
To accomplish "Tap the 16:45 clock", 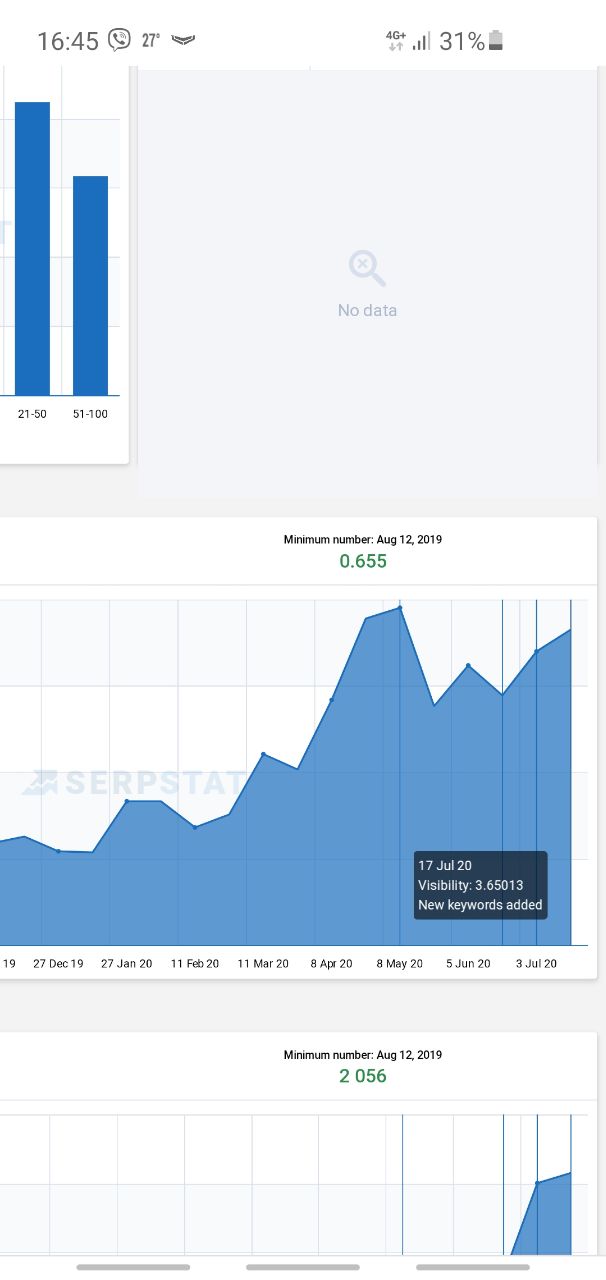I will click(x=68, y=41).
